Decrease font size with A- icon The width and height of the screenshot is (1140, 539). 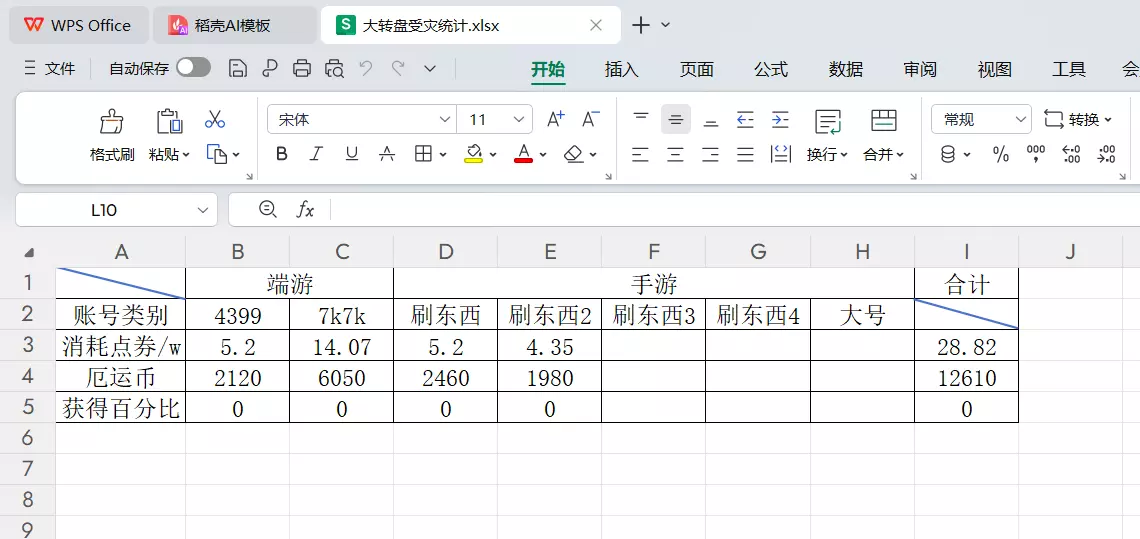tap(591, 119)
